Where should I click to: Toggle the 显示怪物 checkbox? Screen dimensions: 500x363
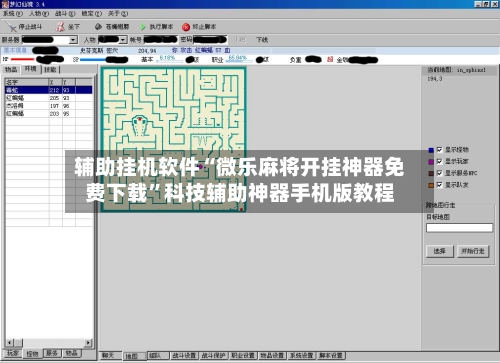coord(439,150)
